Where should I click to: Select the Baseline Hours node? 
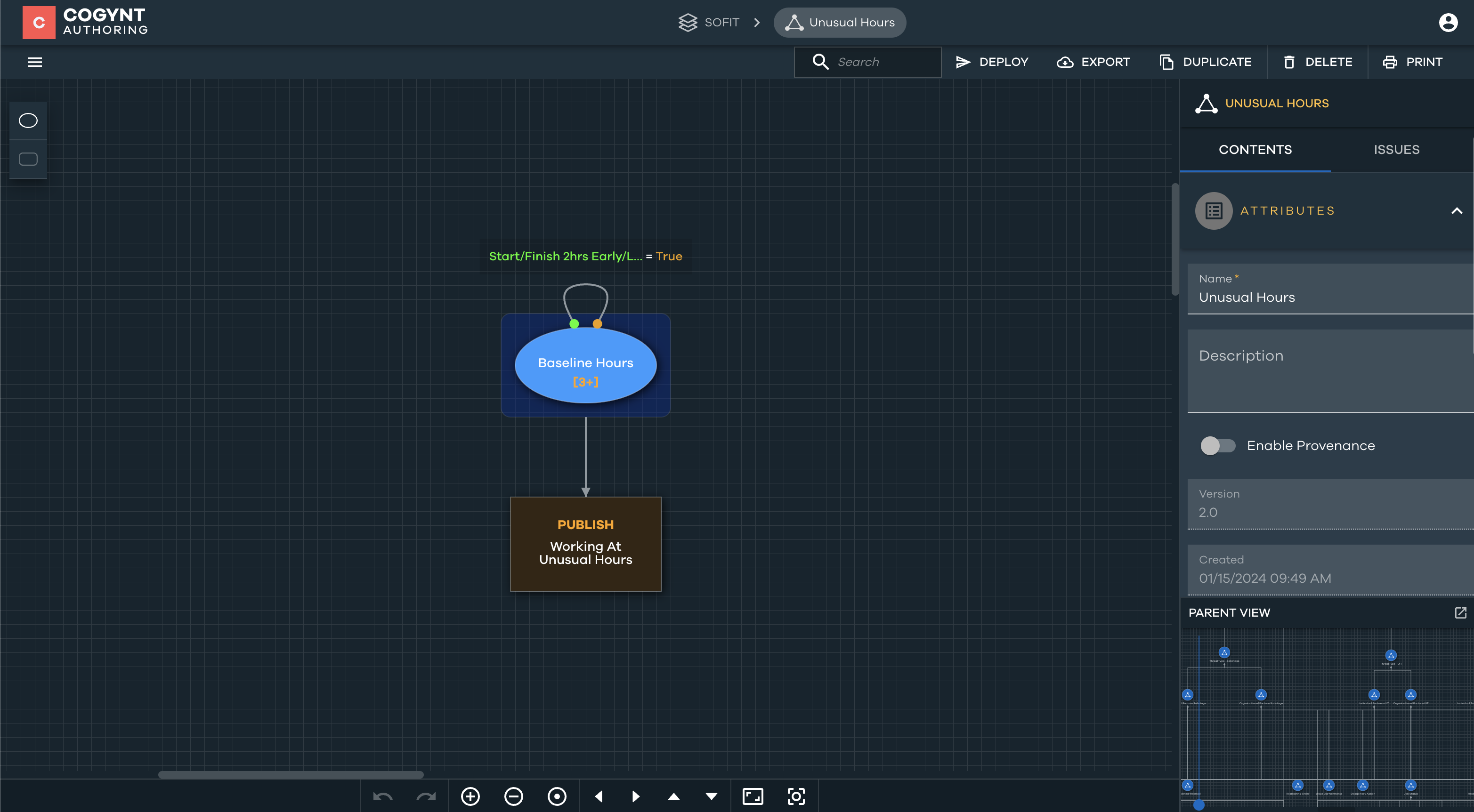pyautogui.click(x=585, y=365)
